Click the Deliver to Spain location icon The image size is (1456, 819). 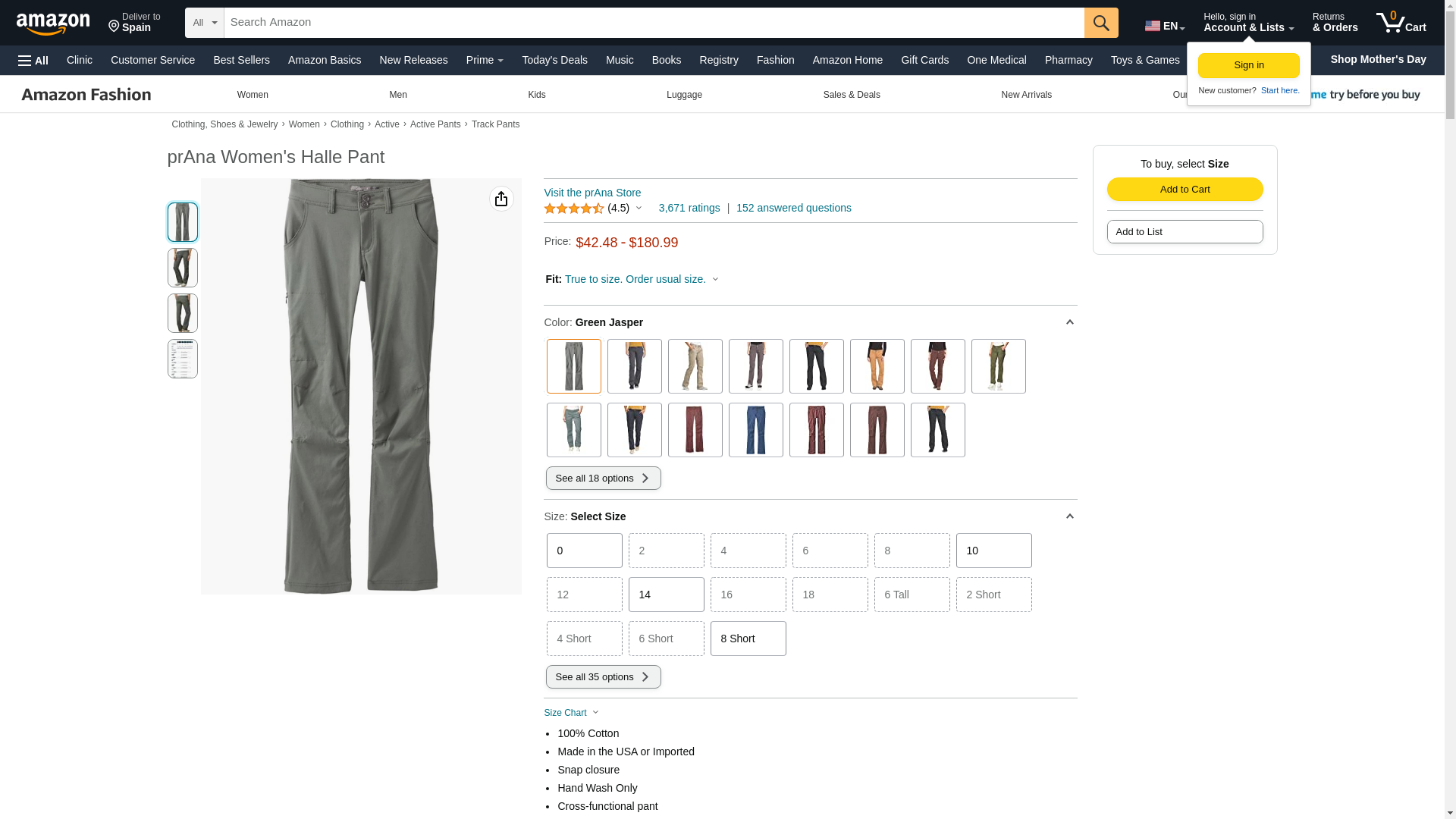point(115,27)
